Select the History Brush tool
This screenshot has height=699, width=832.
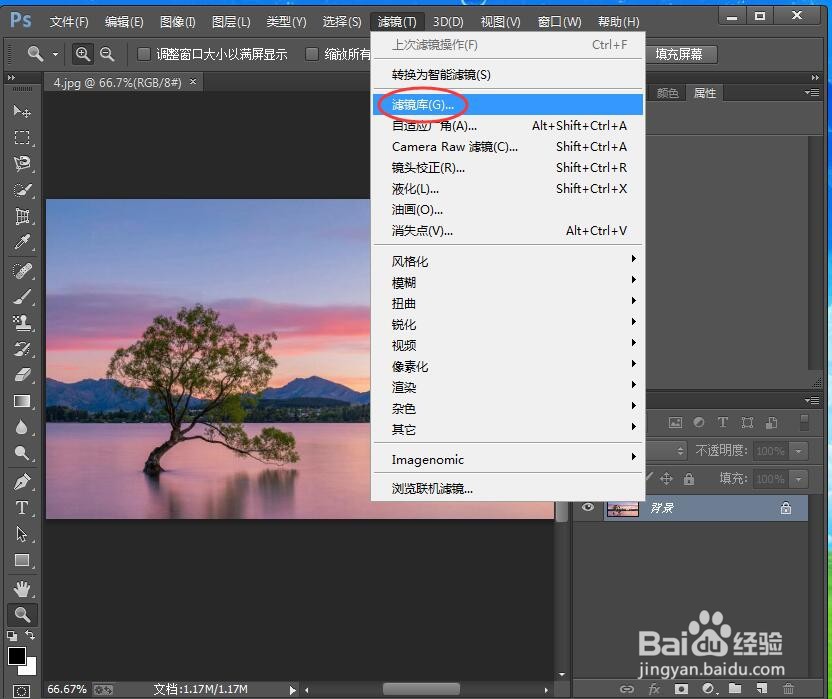pos(22,349)
